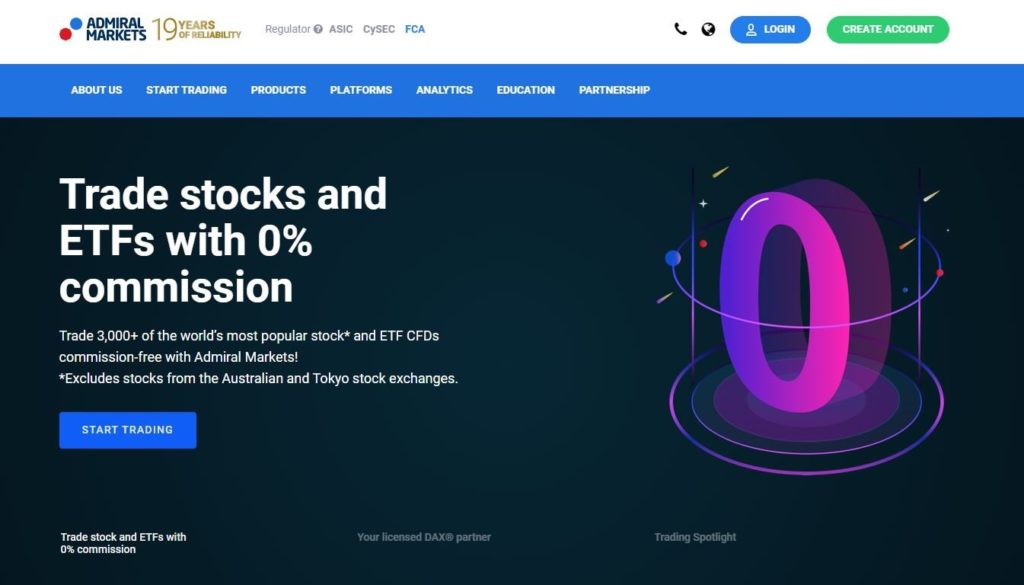The height and width of the screenshot is (585, 1024).
Task: Click the 'Trade stocks and ETFs with 0% commission' headline
Action: tap(223, 240)
